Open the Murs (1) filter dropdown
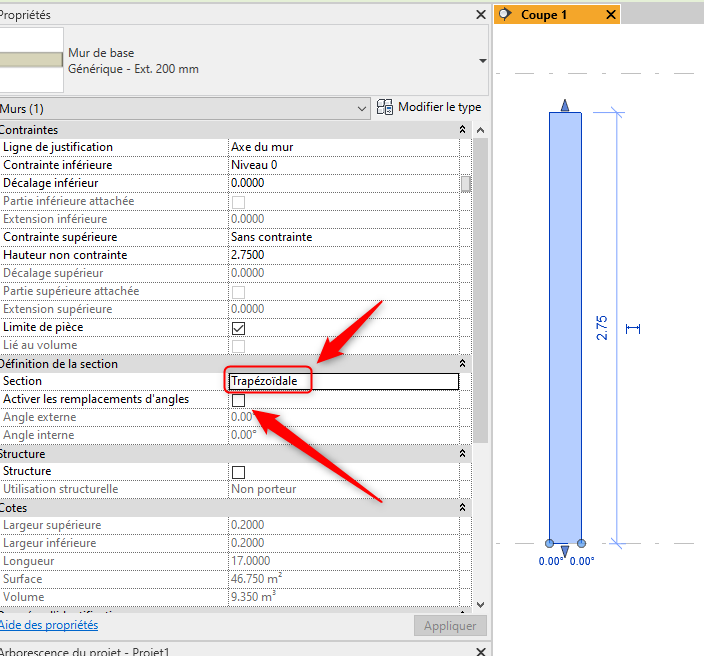704x656 pixels. tap(361, 108)
